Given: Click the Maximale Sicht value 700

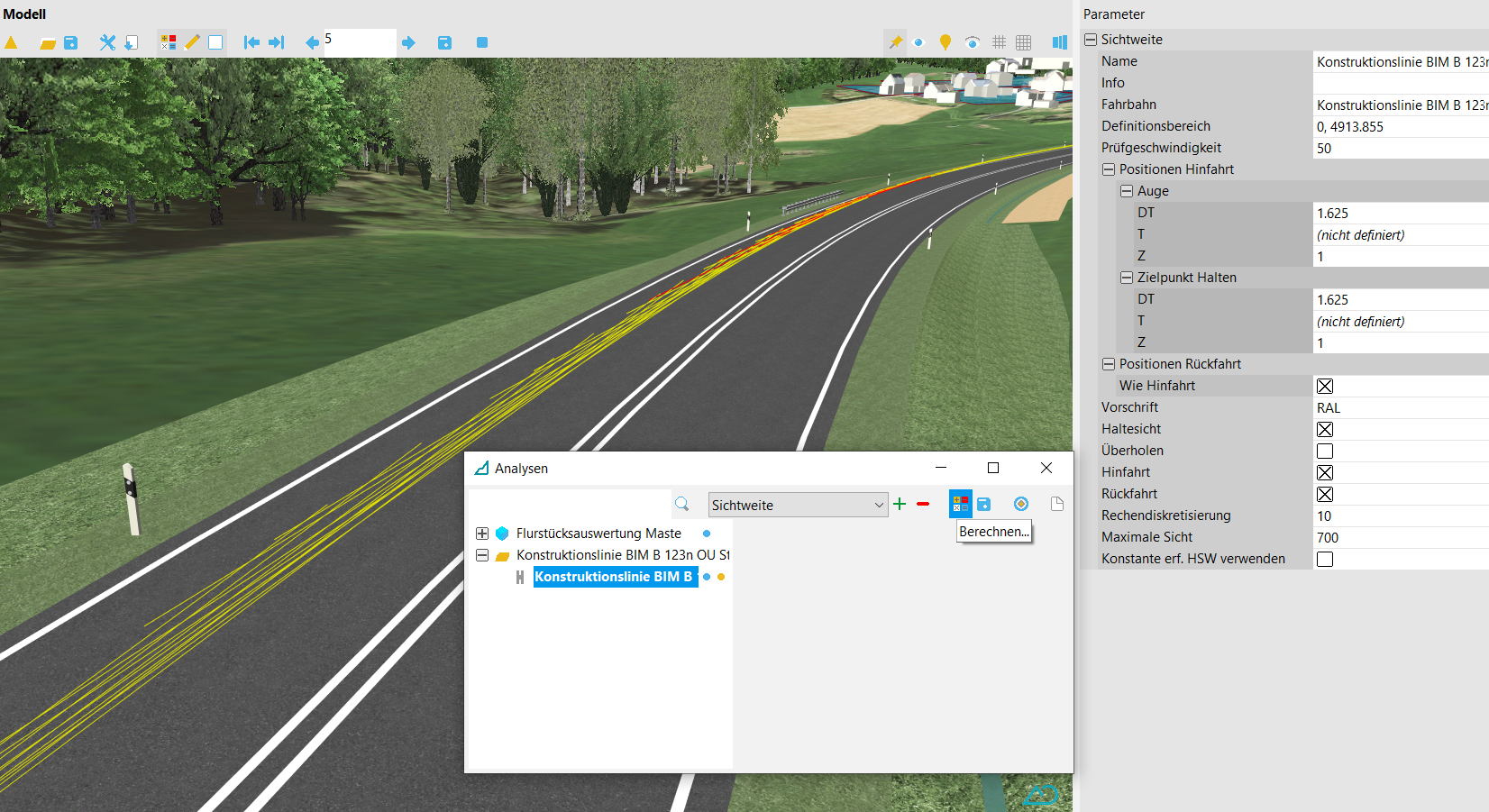Looking at the screenshot, I should coord(1401,537).
